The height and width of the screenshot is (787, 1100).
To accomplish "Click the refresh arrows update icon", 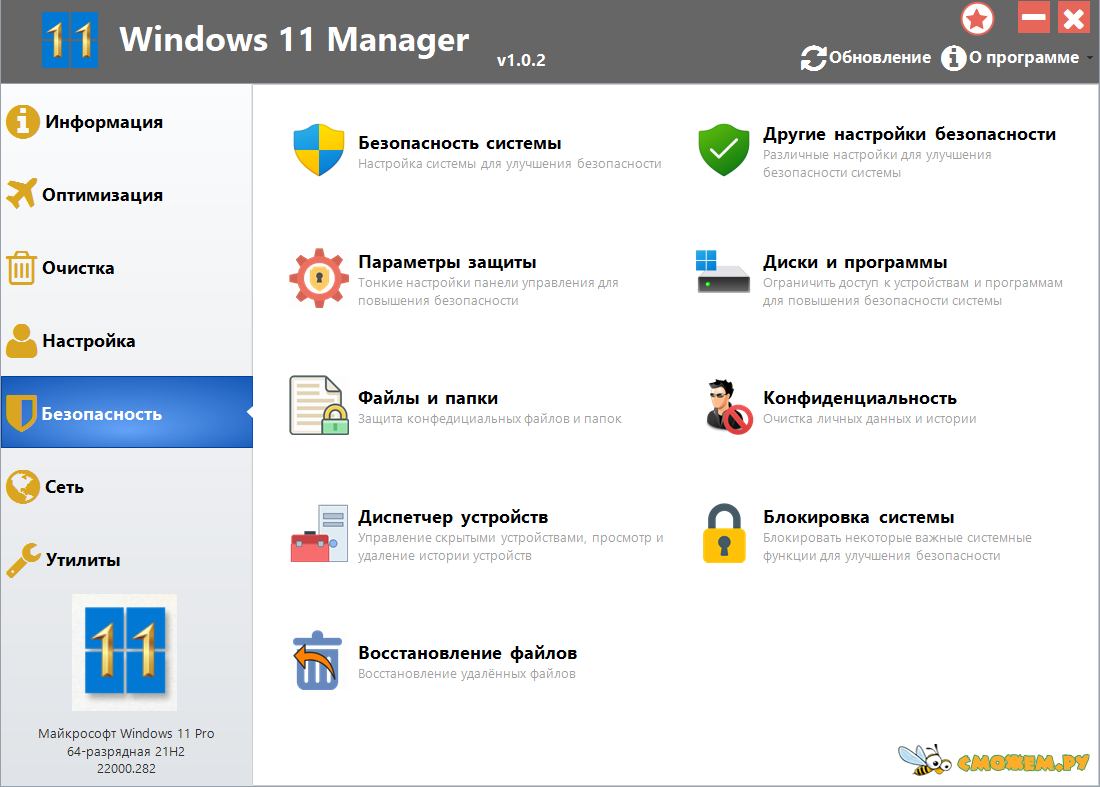I will pos(813,58).
